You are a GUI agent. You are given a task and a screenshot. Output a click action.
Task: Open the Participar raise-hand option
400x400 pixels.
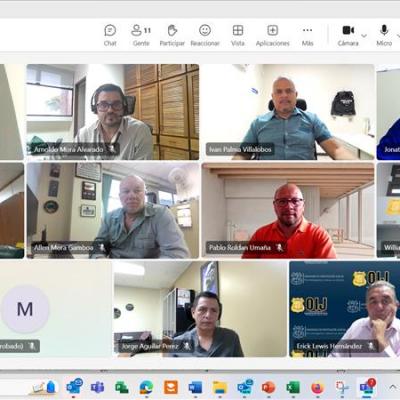tap(172, 35)
